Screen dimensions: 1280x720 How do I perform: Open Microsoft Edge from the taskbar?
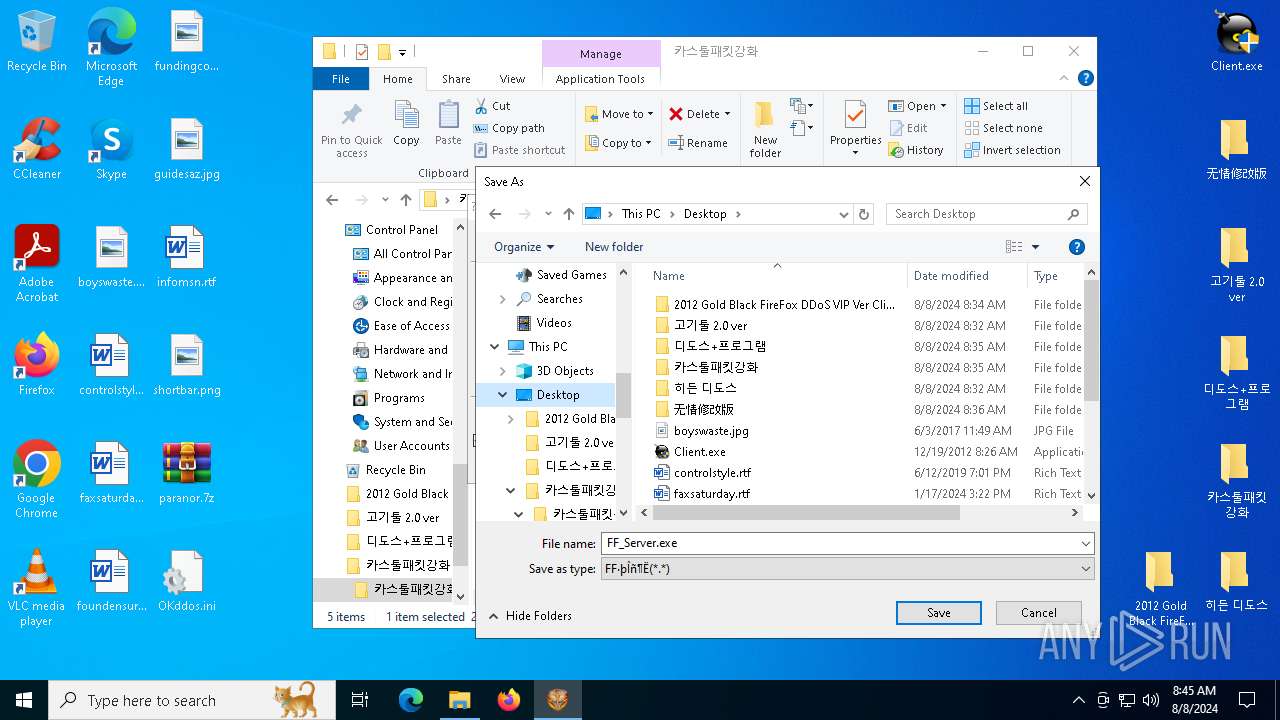click(x=411, y=700)
